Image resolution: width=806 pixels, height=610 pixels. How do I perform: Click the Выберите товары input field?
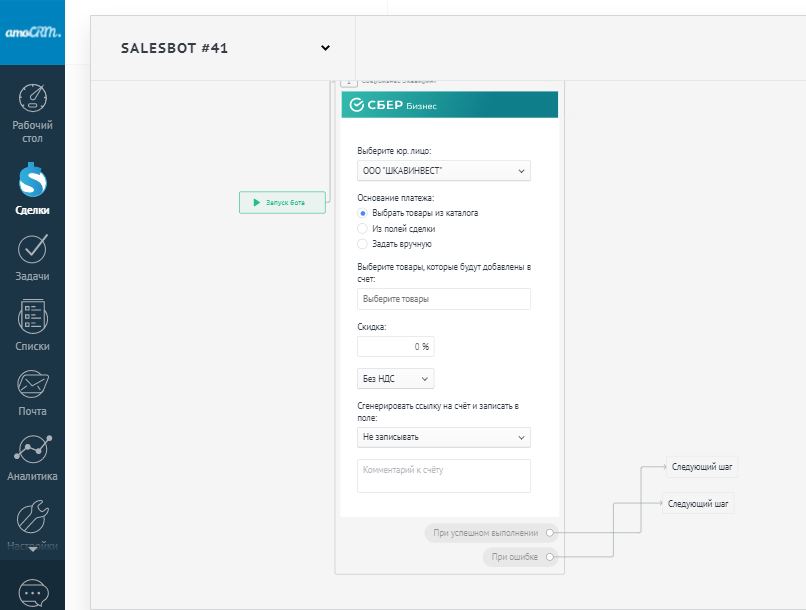pos(444,299)
